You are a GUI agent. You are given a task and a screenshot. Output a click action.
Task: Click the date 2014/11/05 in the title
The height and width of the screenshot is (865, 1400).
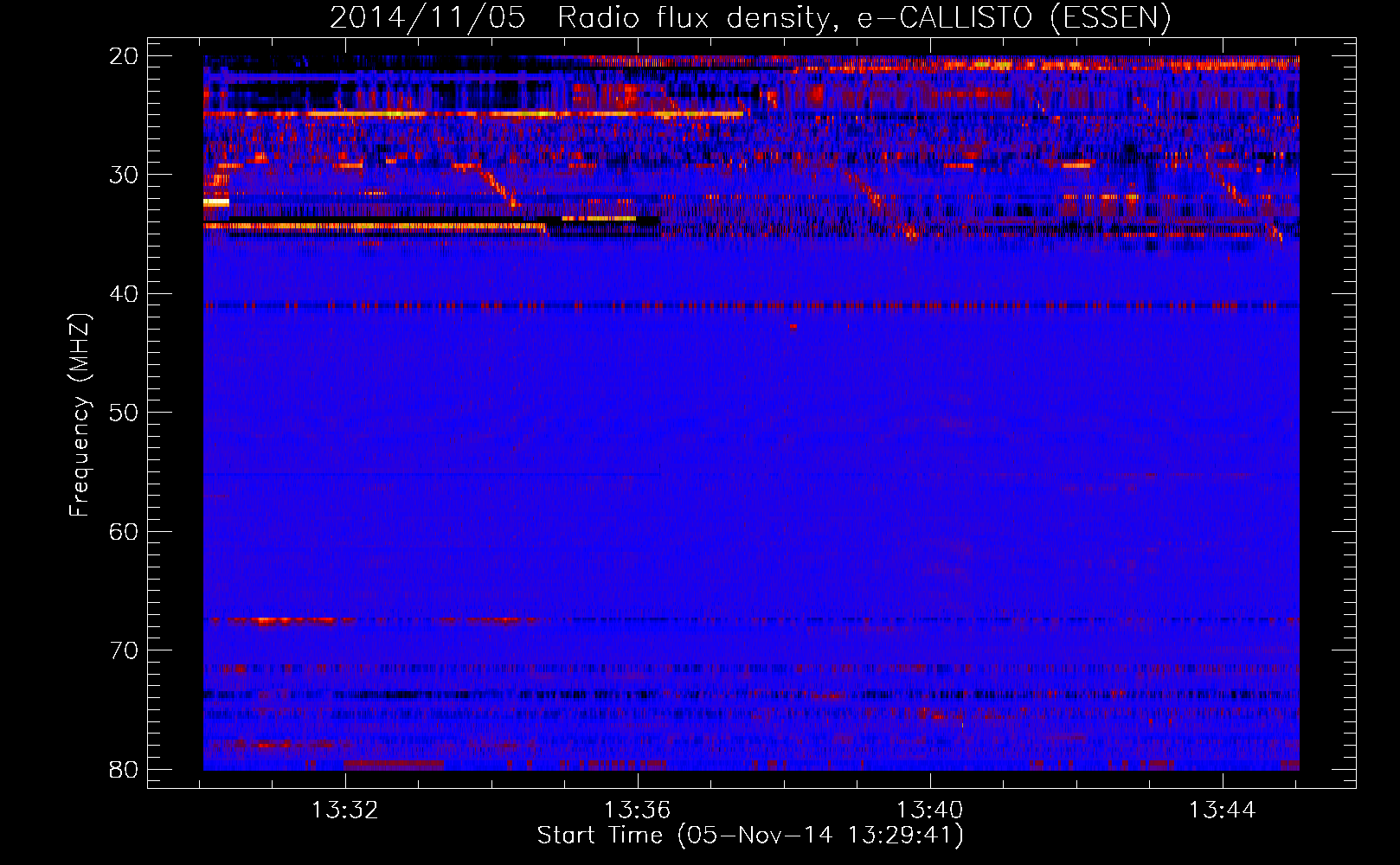pos(427,18)
